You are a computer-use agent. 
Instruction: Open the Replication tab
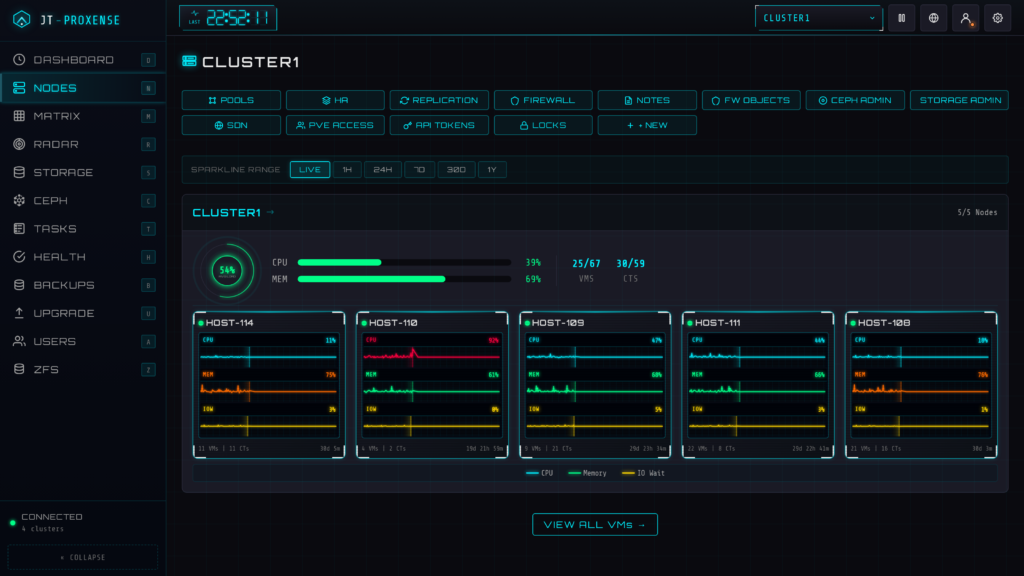click(x=439, y=100)
